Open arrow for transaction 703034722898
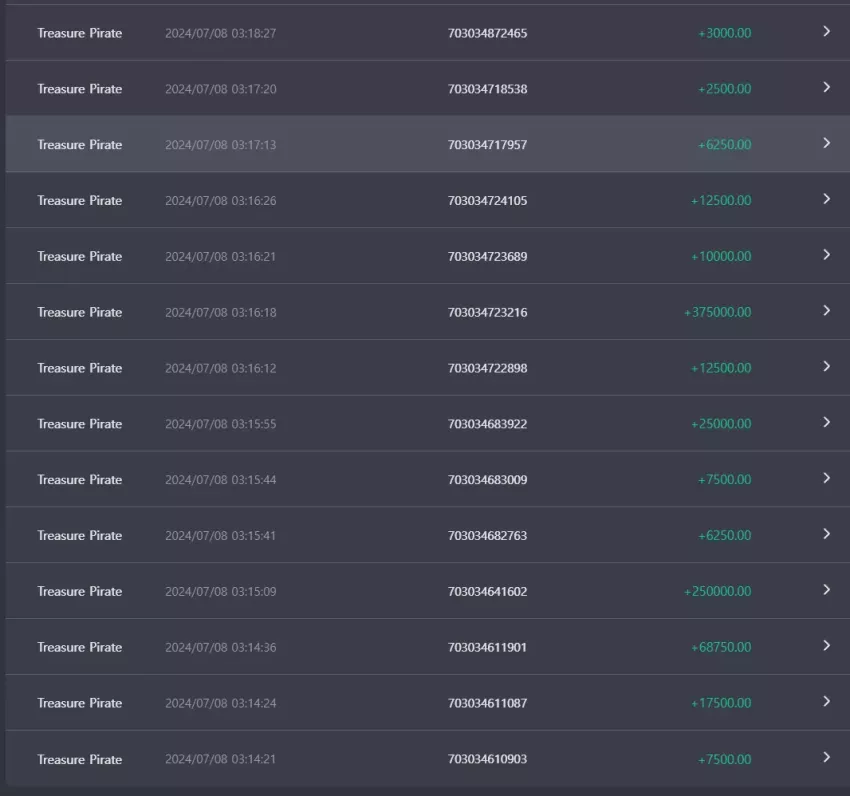Image resolution: width=850 pixels, height=796 pixels. pyautogui.click(x=826, y=367)
